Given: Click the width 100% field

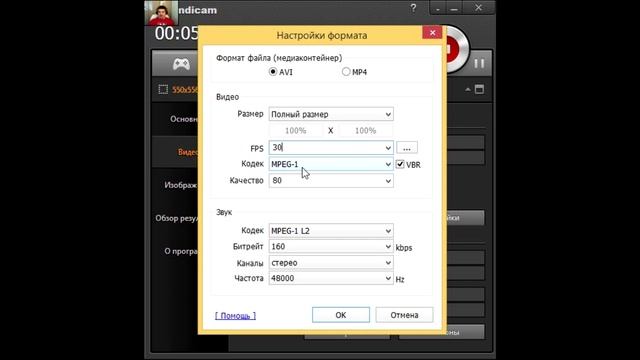Looking at the screenshot, I should pos(296,131).
